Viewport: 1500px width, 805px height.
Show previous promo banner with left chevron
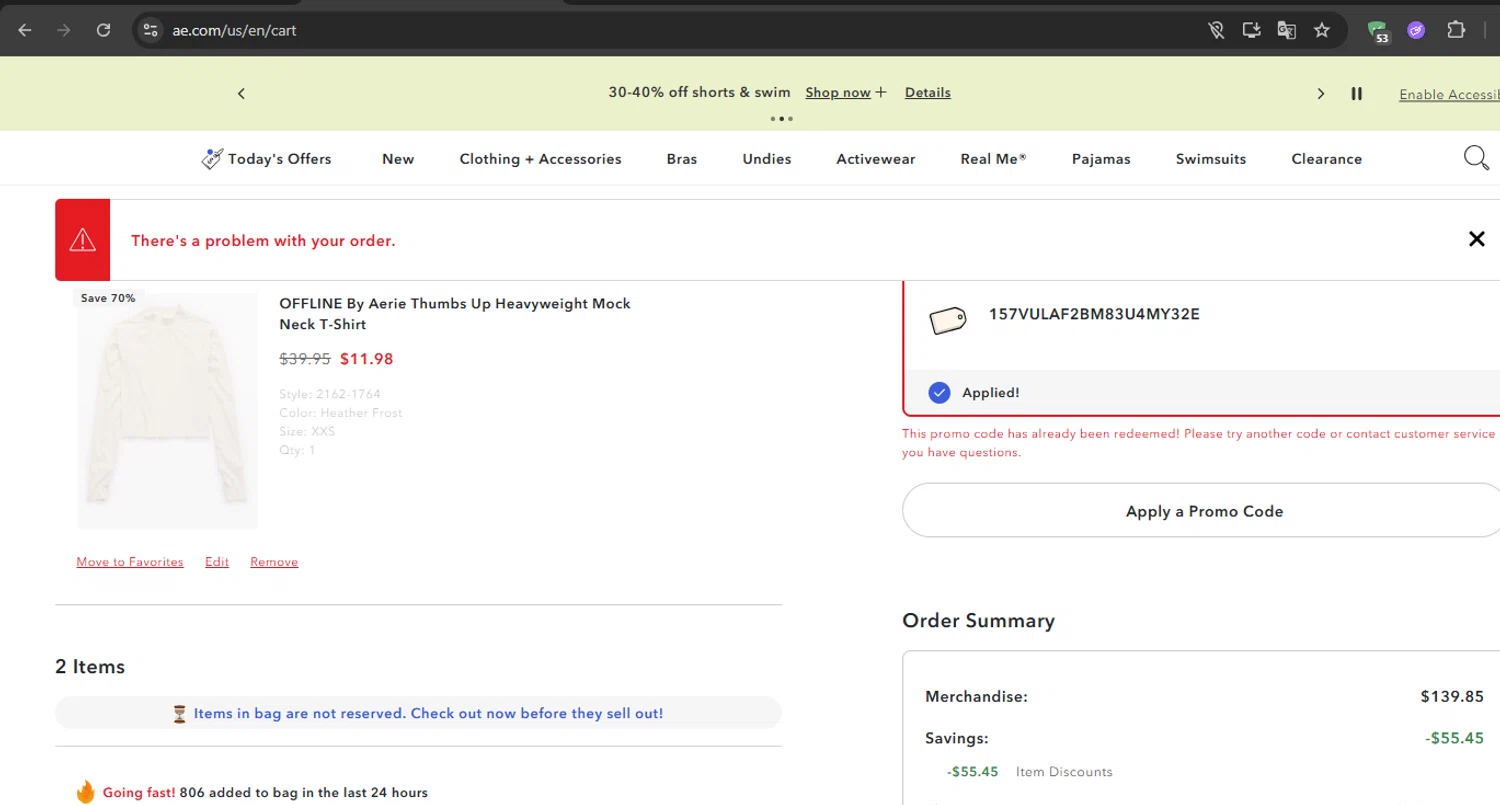pos(241,93)
